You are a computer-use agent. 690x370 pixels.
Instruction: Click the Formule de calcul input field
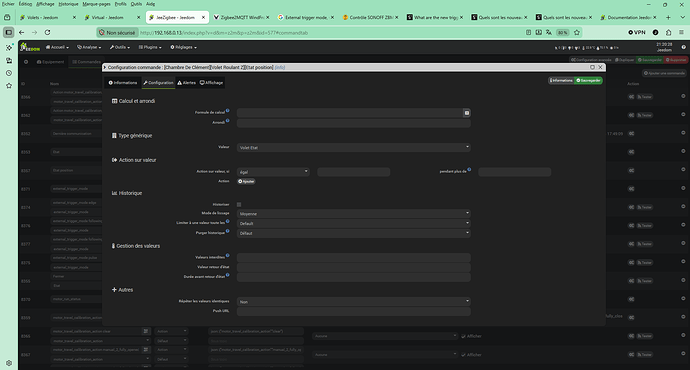click(x=350, y=113)
